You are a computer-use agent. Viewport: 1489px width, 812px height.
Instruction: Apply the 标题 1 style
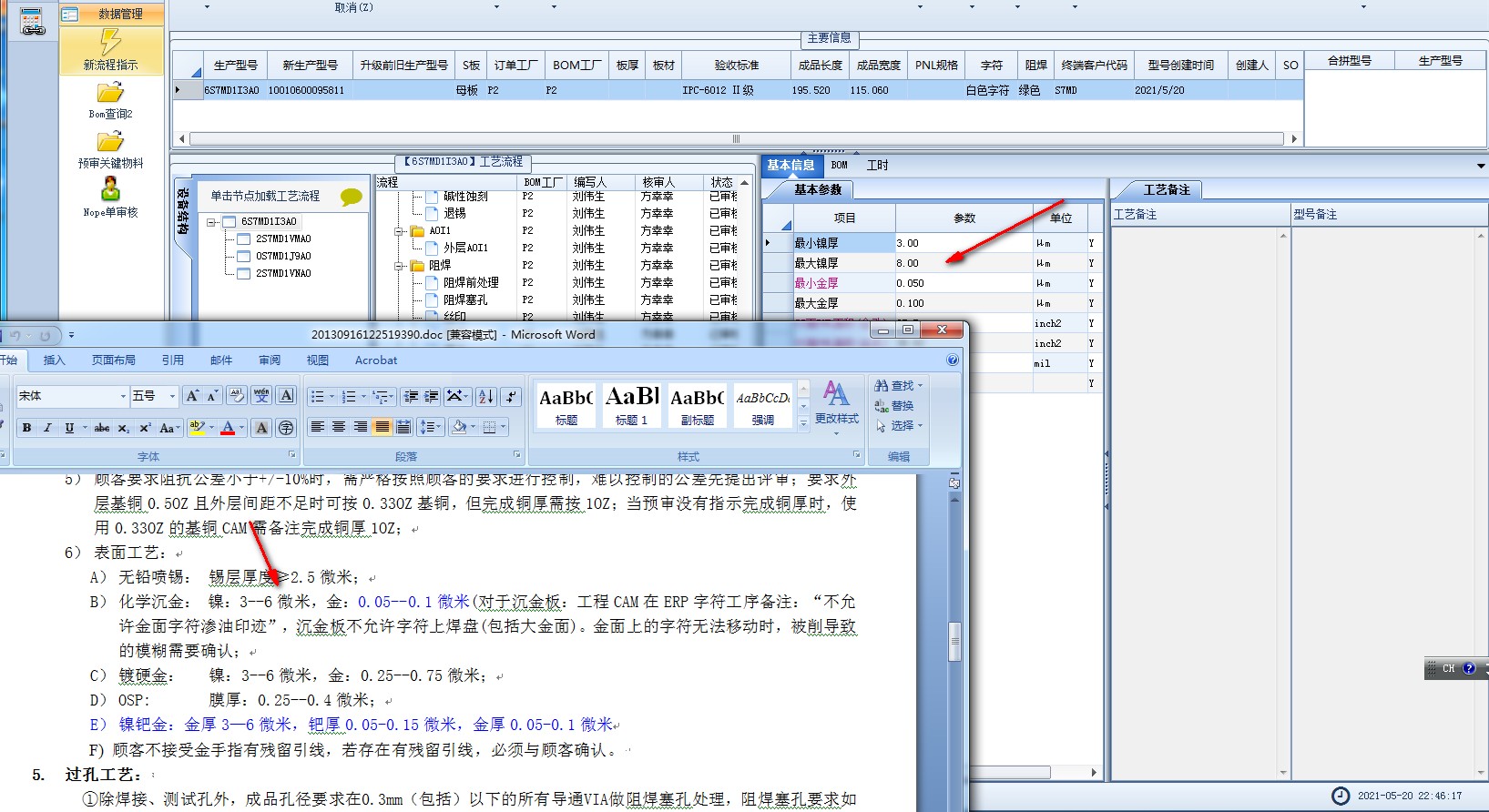(631, 405)
